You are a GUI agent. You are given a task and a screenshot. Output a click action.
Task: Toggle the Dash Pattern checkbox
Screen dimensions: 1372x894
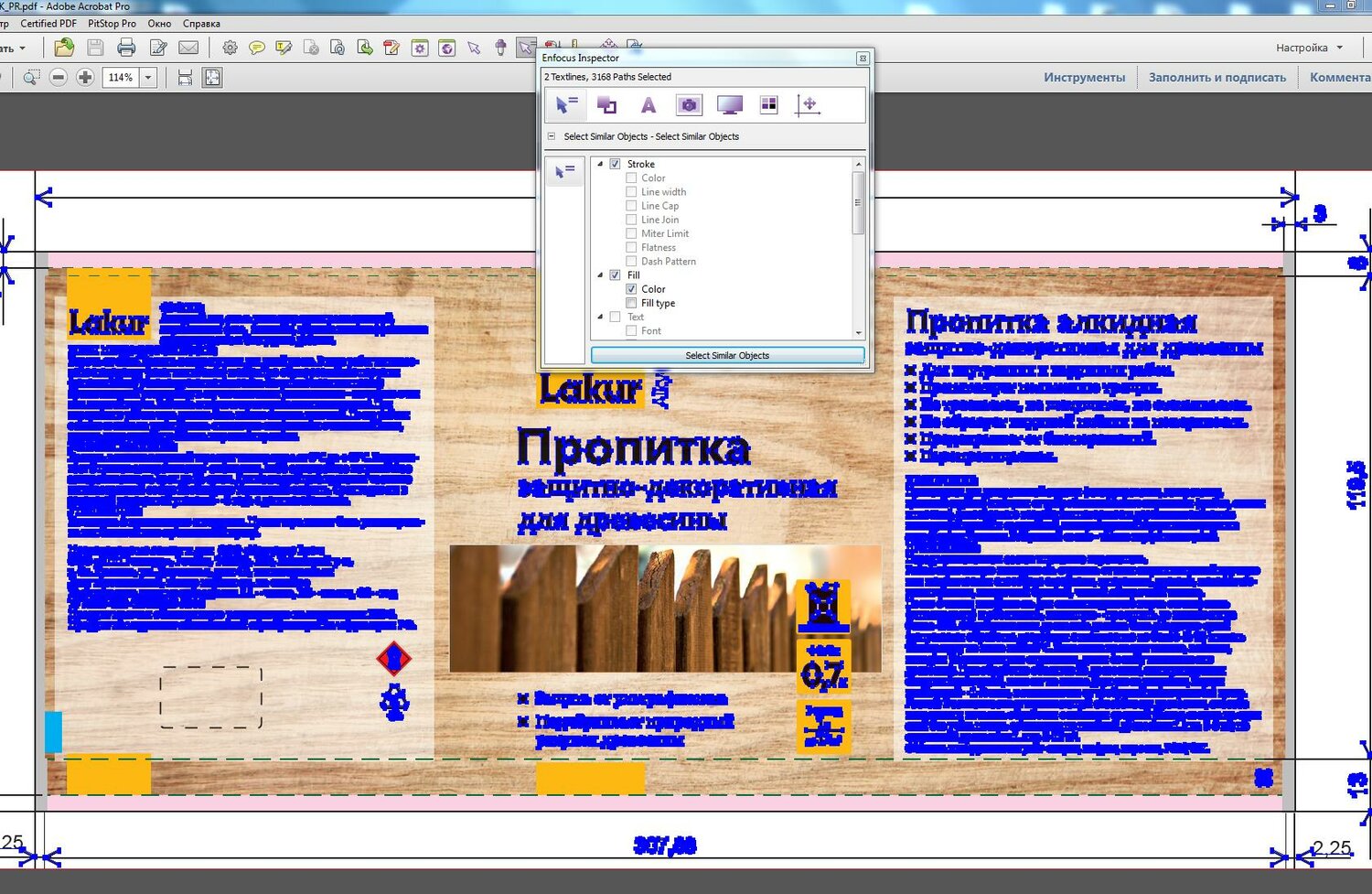(631, 262)
